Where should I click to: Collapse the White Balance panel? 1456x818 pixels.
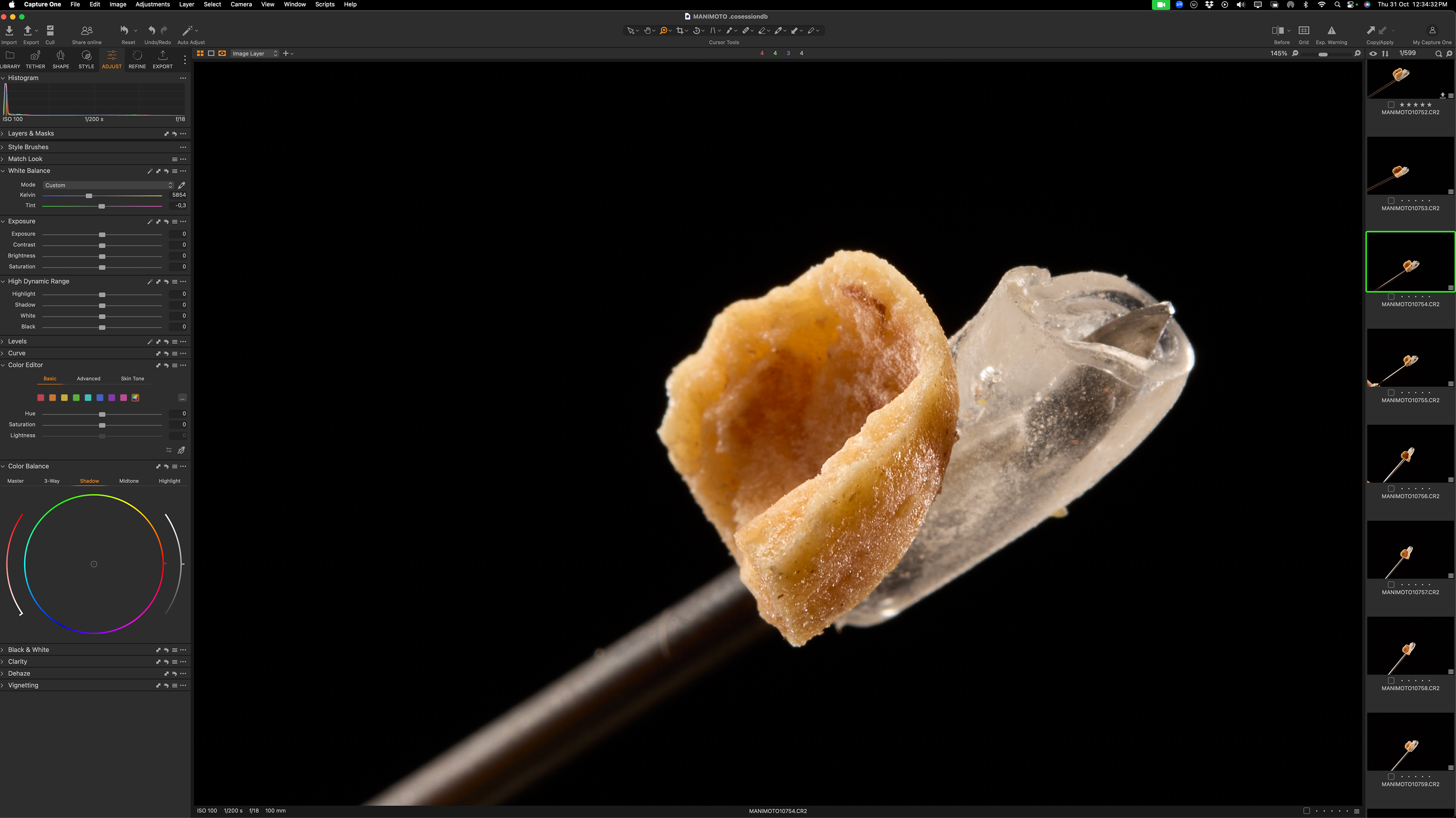[x=3, y=171]
